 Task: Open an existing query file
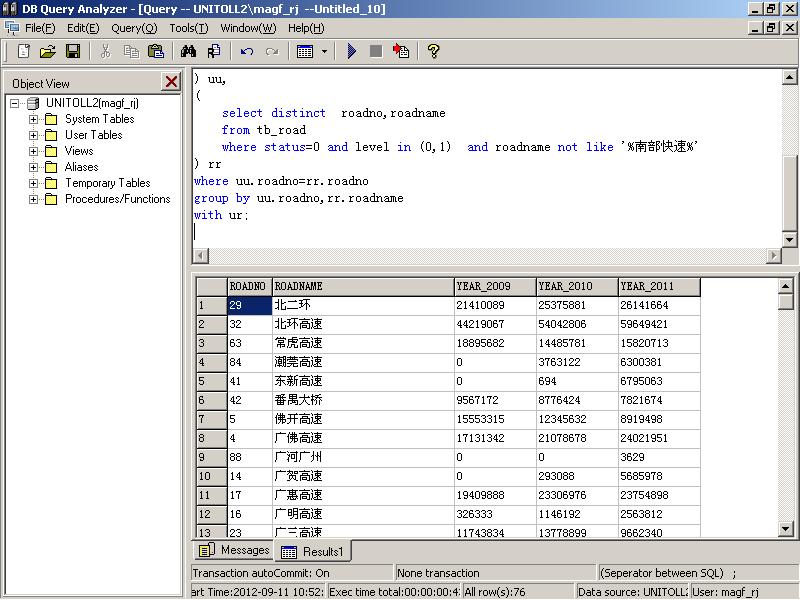point(47,51)
